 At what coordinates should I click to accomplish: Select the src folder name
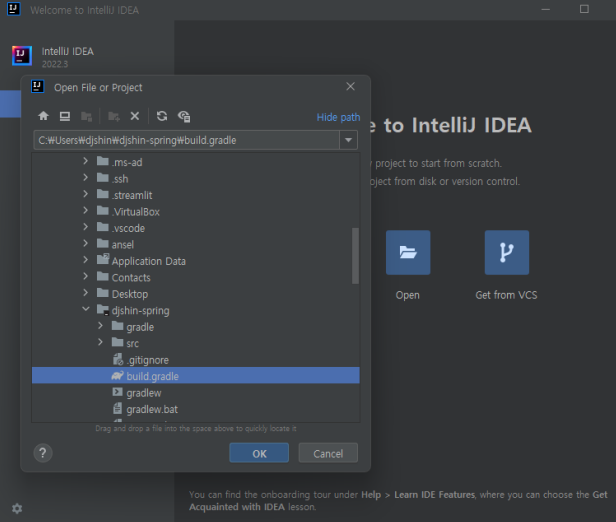[132, 344]
